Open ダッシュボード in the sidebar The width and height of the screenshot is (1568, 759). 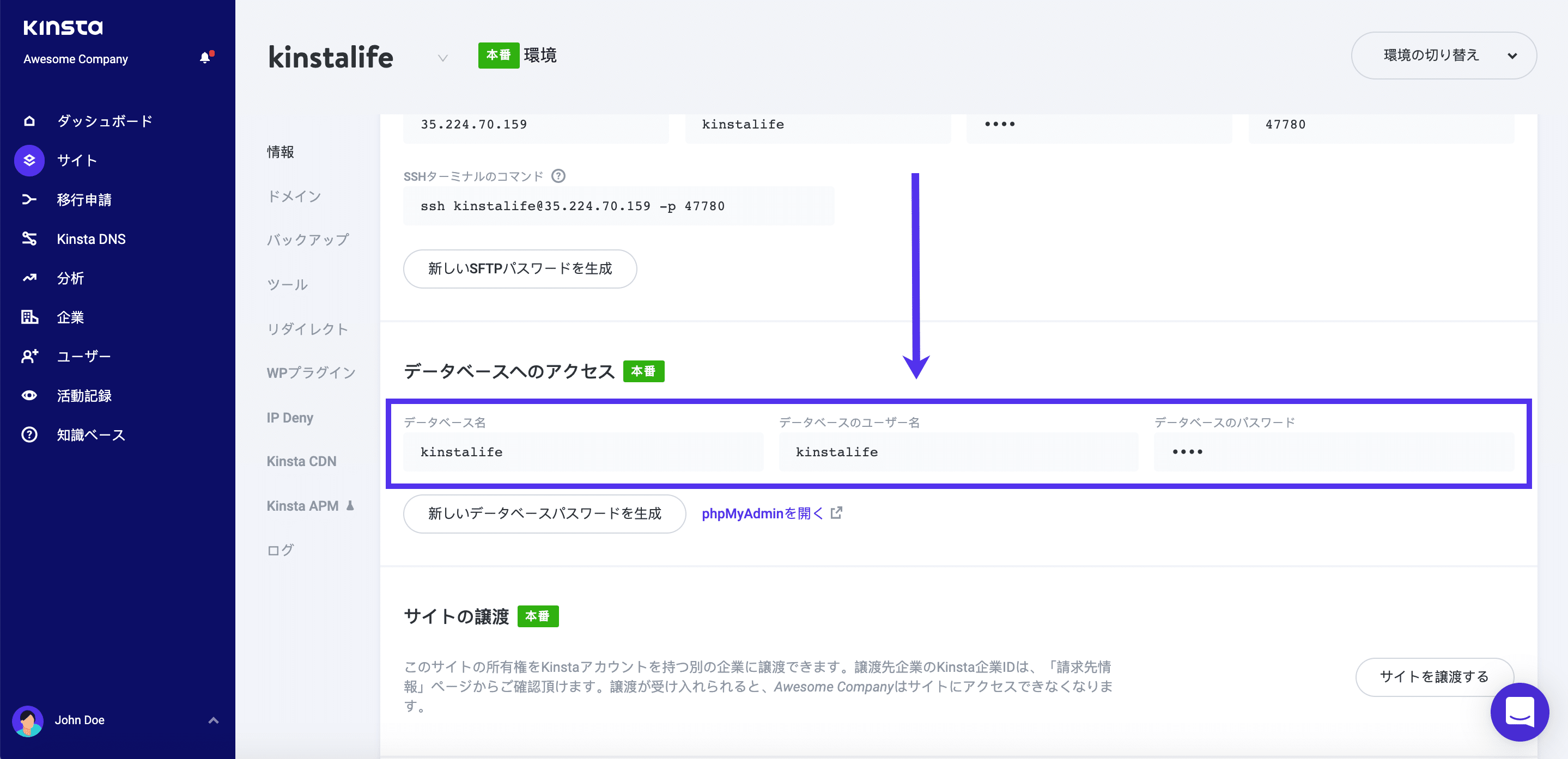coord(105,121)
